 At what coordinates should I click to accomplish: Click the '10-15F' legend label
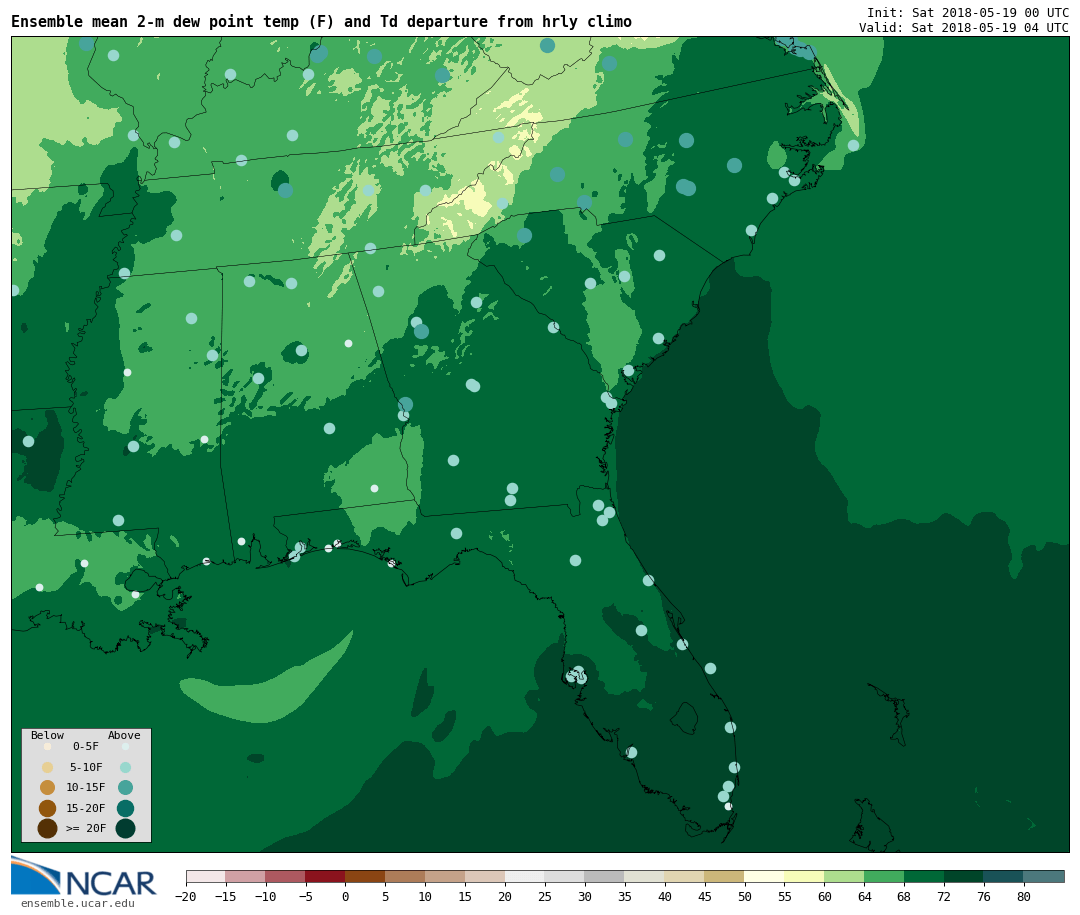click(x=86, y=787)
